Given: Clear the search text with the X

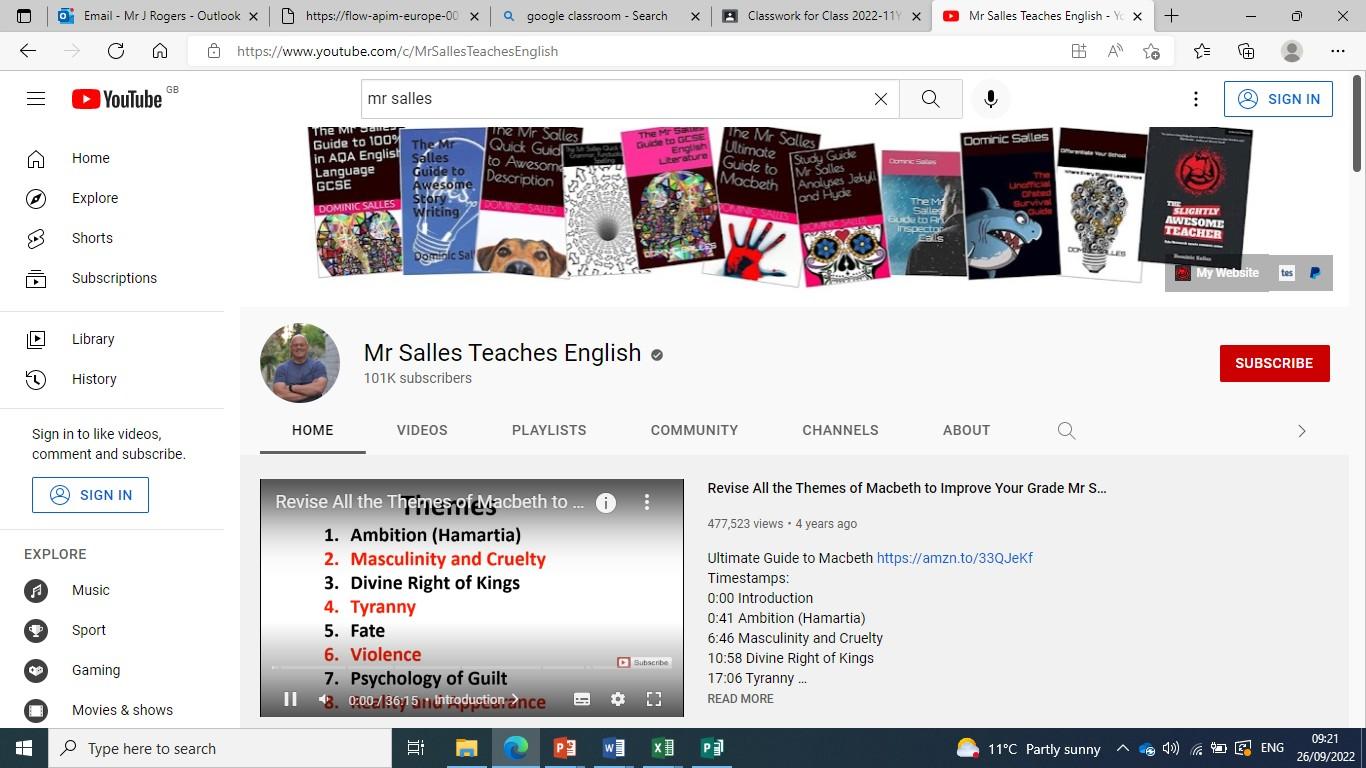Looking at the screenshot, I should pyautogui.click(x=881, y=99).
